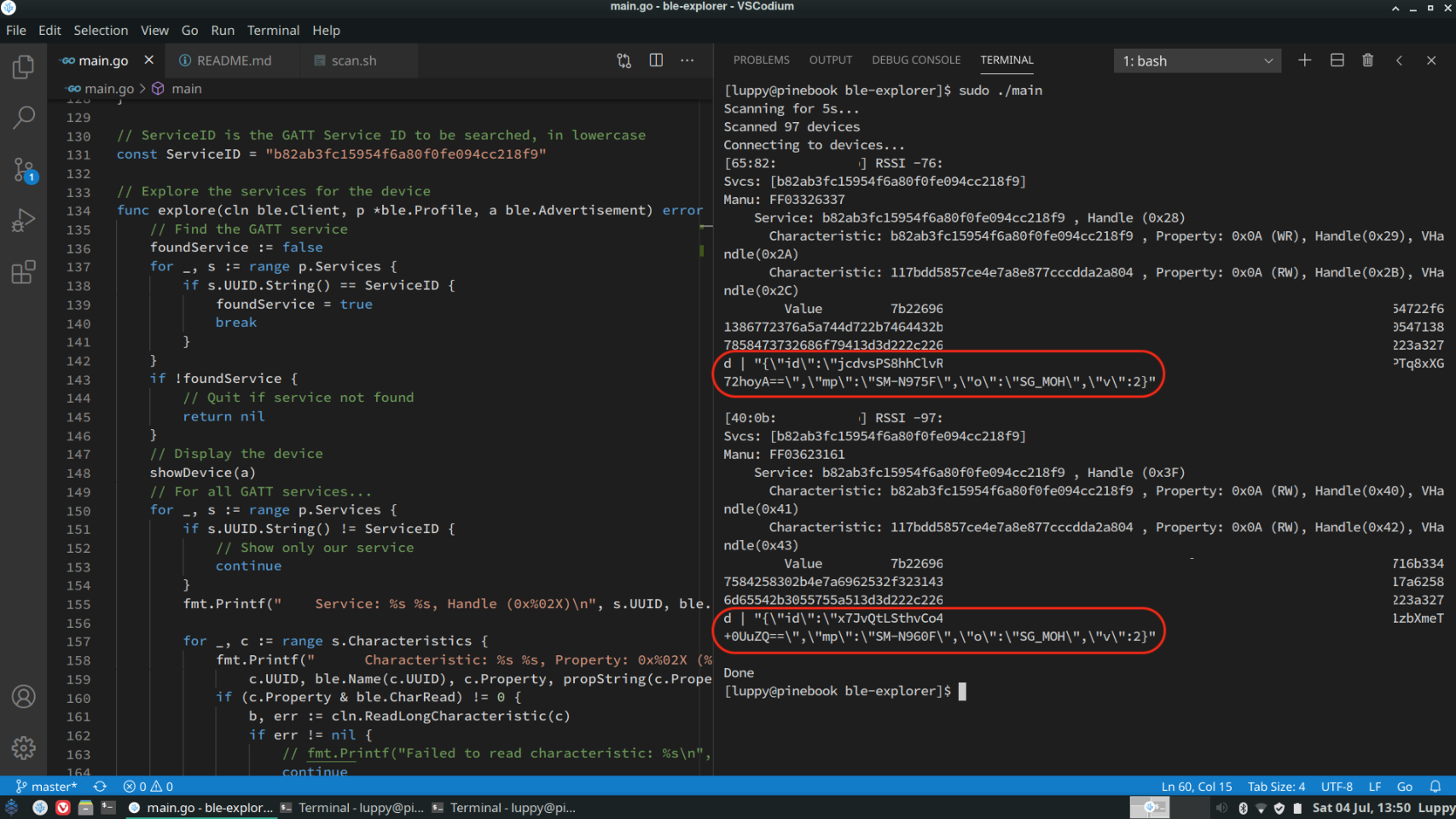
Task: Click the main symbol in breadcrumb
Action: click(186, 89)
